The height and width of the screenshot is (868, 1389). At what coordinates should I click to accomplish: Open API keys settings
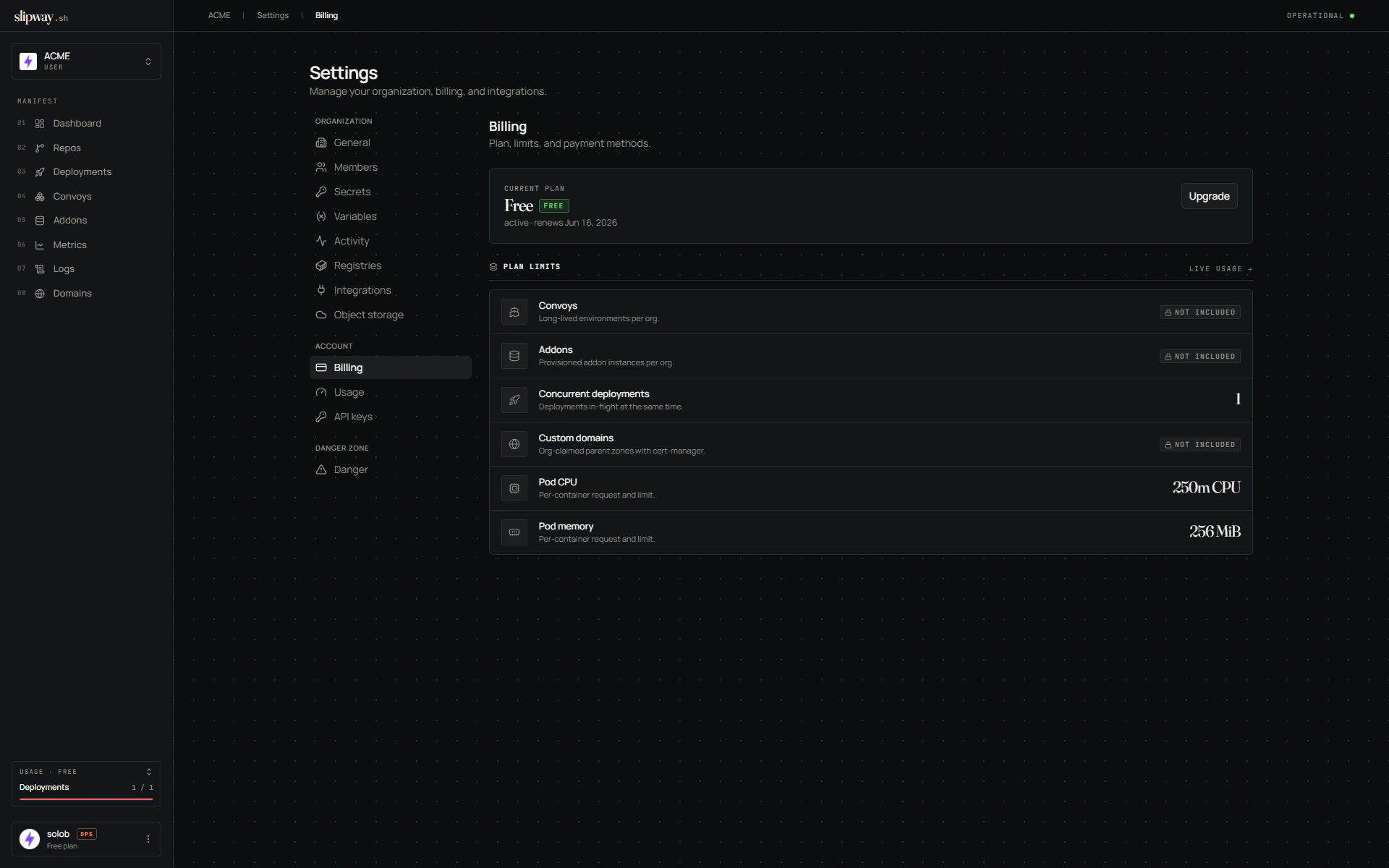[x=391, y=417]
